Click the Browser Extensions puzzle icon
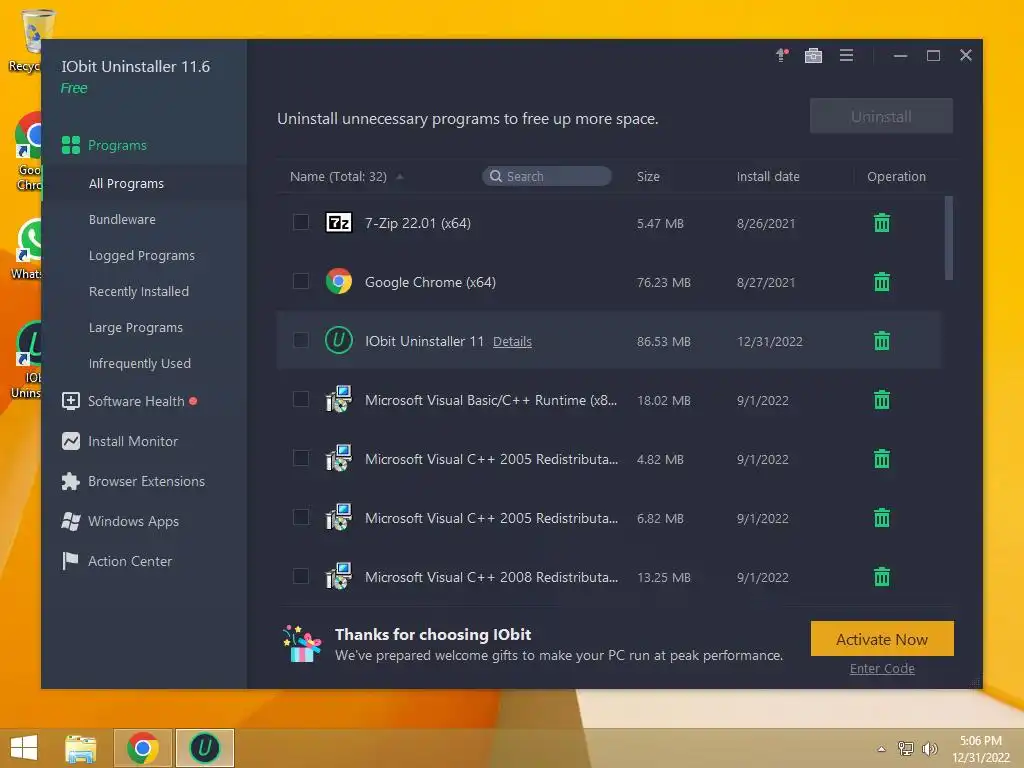The width and height of the screenshot is (1024, 768). 71,481
